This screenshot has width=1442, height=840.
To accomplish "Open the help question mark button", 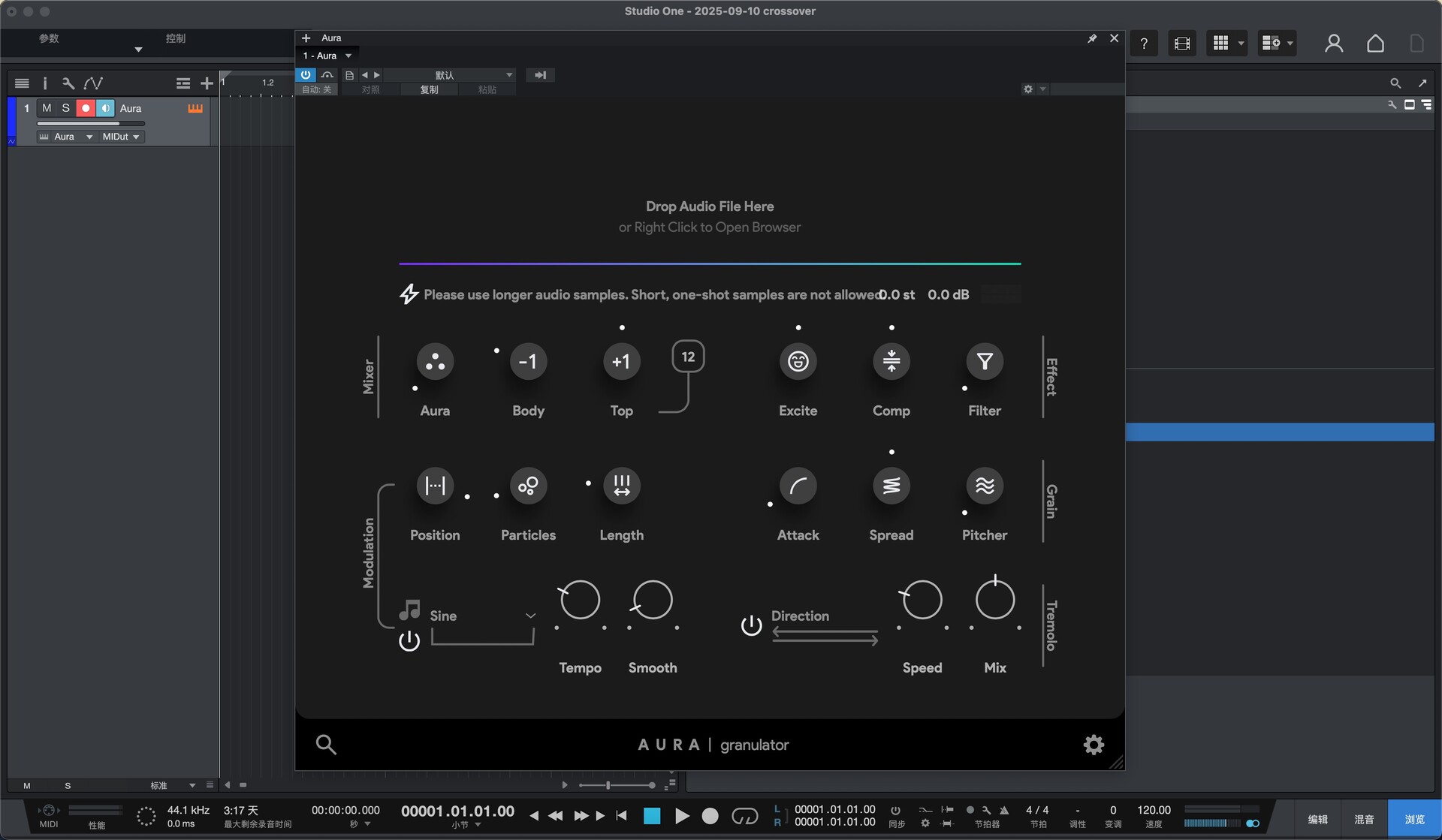I will pos(1143,44).
